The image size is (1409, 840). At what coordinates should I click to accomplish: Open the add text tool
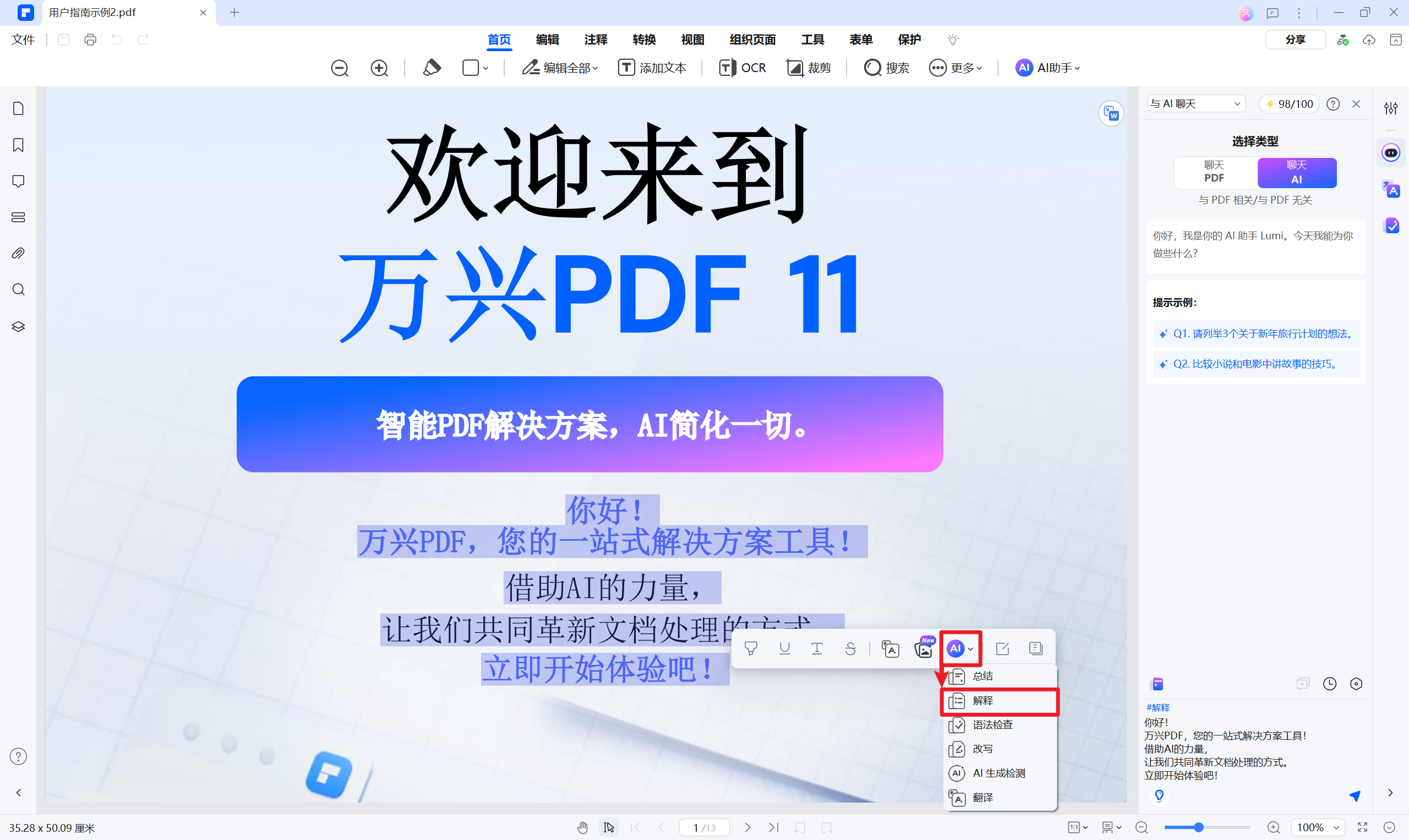tap(652, 67)
